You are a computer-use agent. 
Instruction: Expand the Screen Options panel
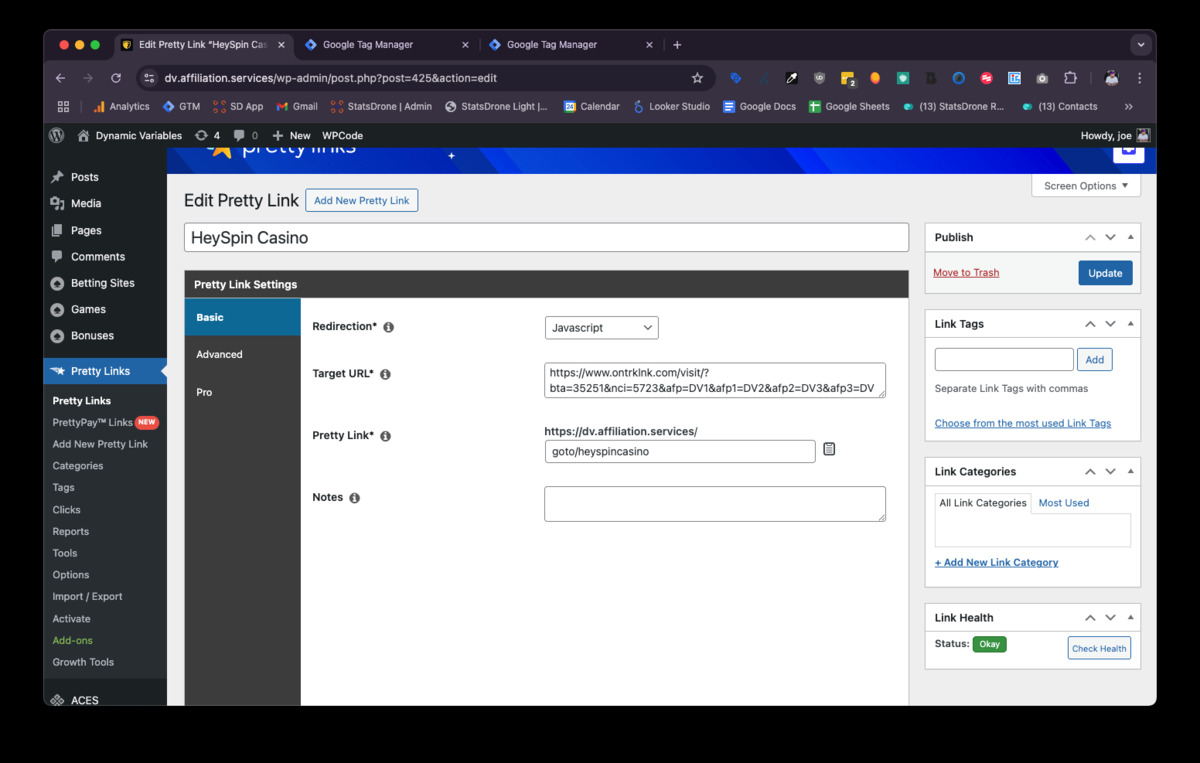(x=1086, y=186)
